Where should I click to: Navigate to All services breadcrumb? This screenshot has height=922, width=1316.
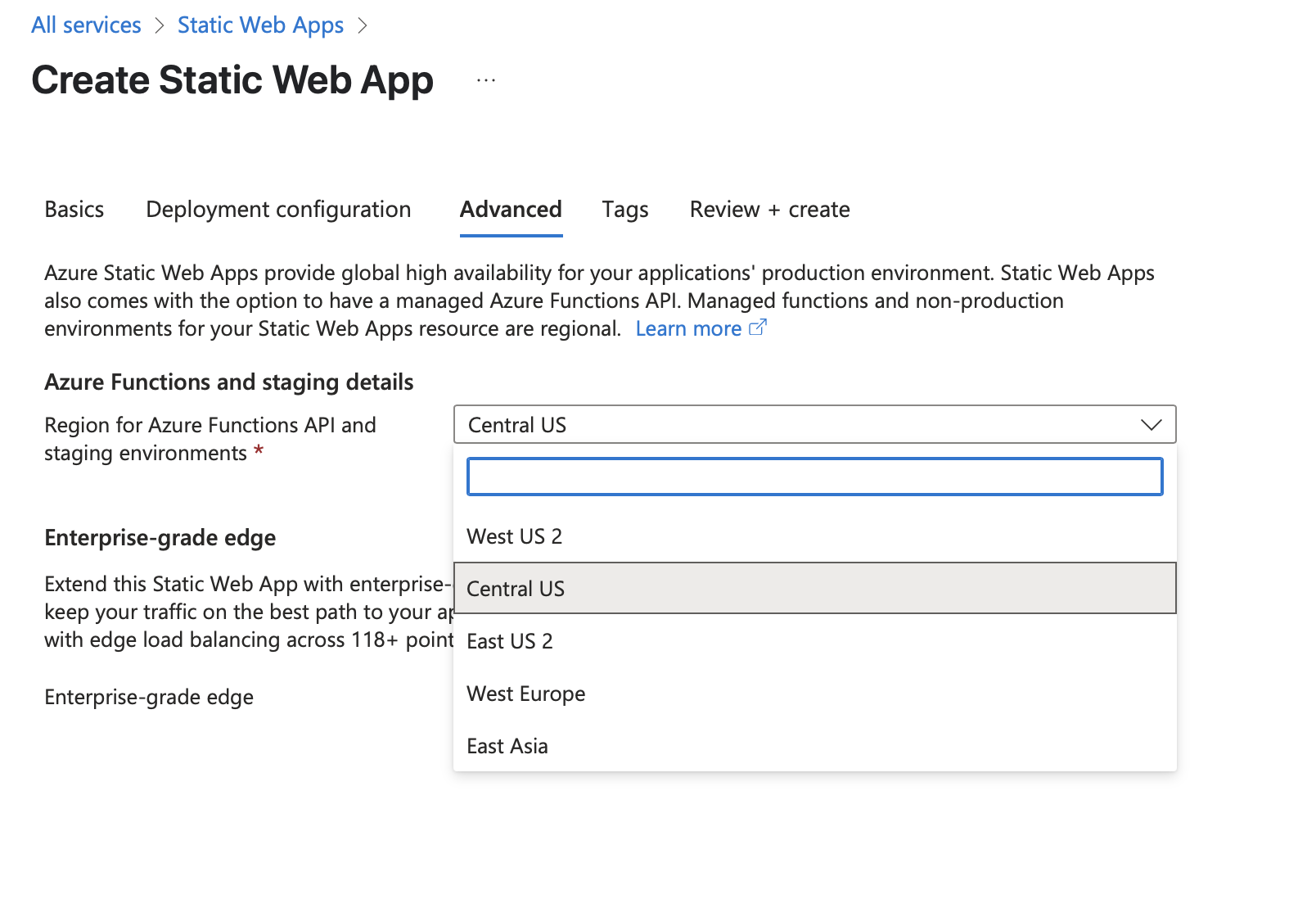point(86,25)
